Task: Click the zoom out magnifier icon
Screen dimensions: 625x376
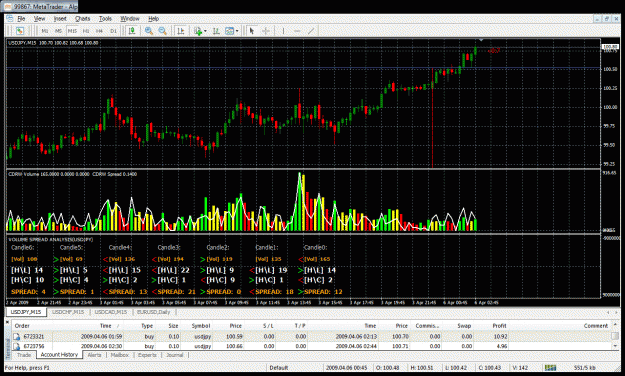Action: [162, 31]
